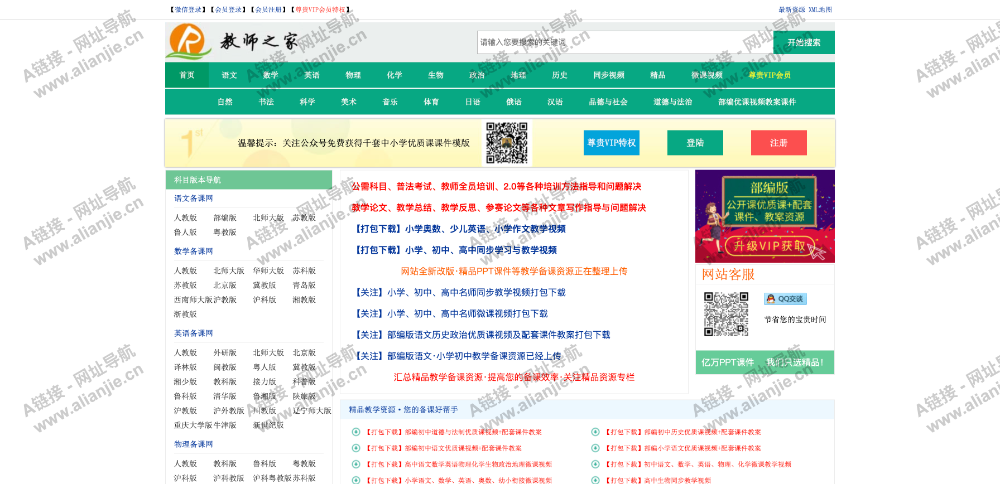Open 【关注】名师同步教学视频打包下载 link
Viewport: 1000px width, 484px height.
[x=460, y=293]
